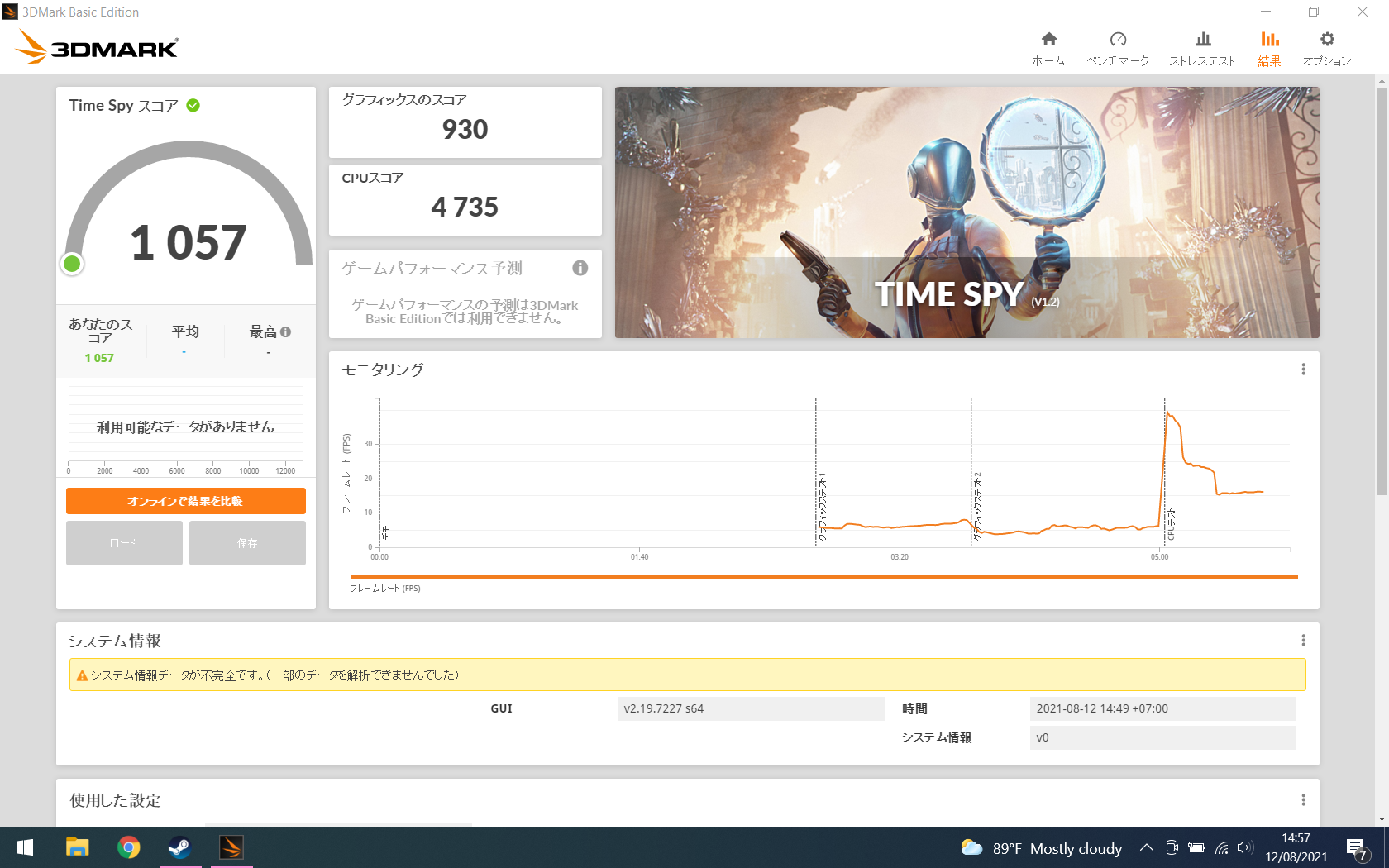
Task: Open the three-dot menu in 使用した設定 panel
Action: (x=1303, y=800)
